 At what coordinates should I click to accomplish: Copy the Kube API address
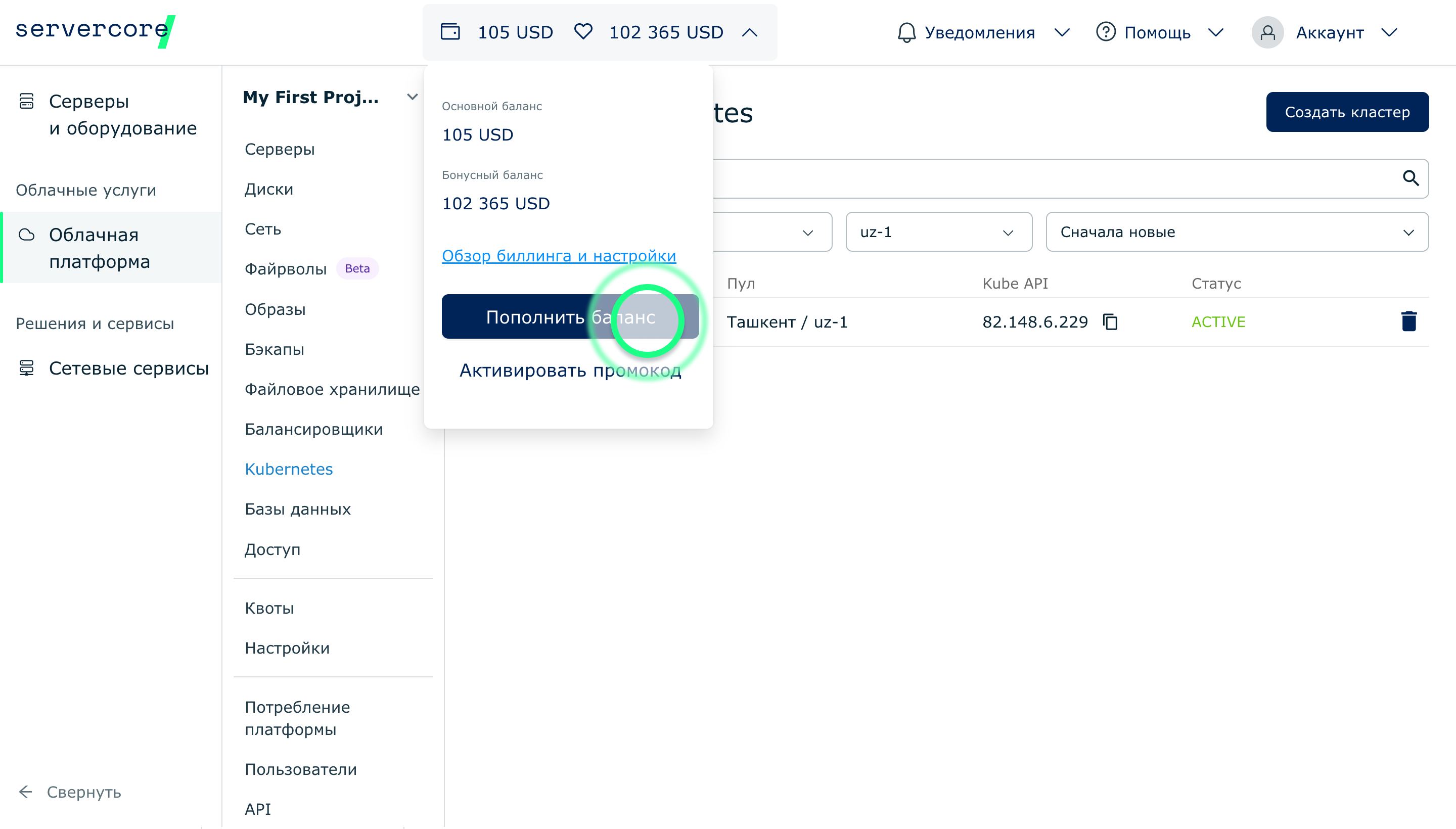pyautogui.click(x=1110, y=321)
